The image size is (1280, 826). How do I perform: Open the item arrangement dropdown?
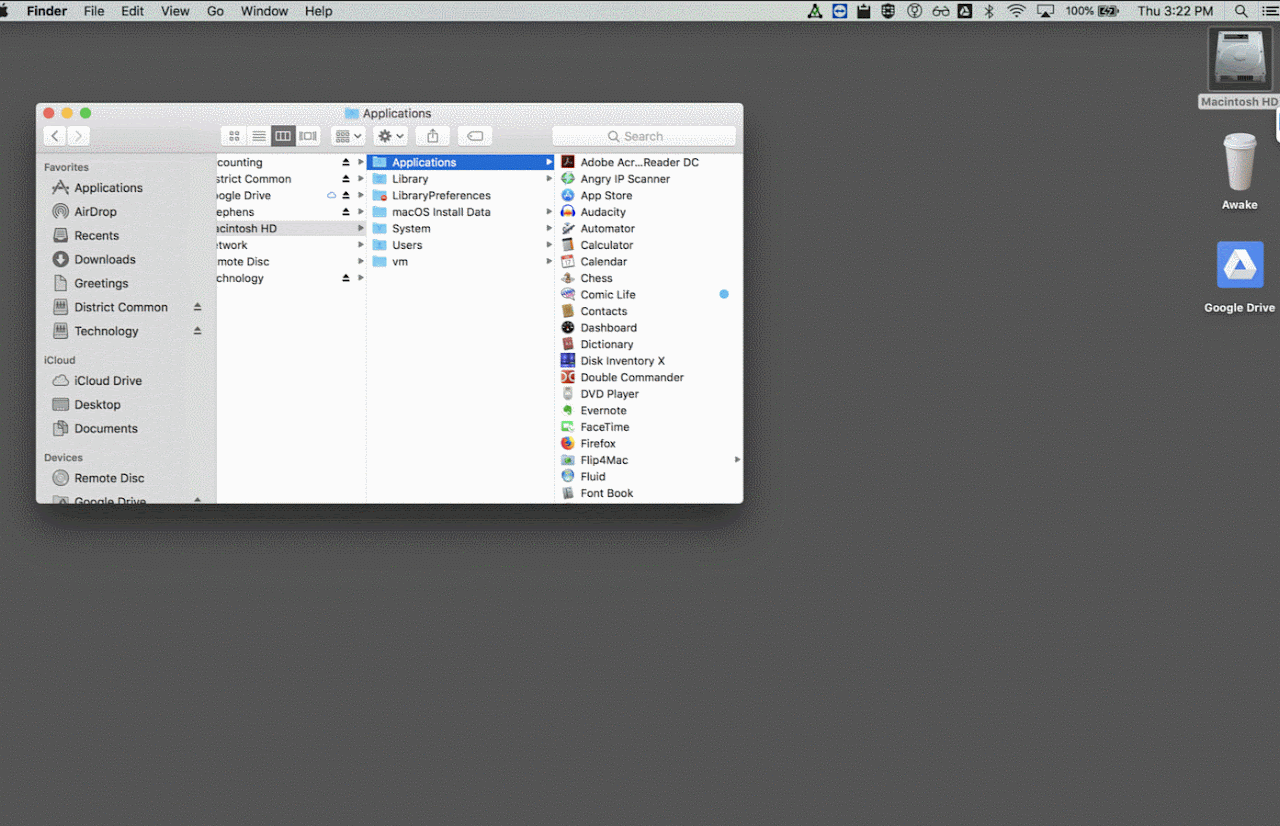click(348, 136)
